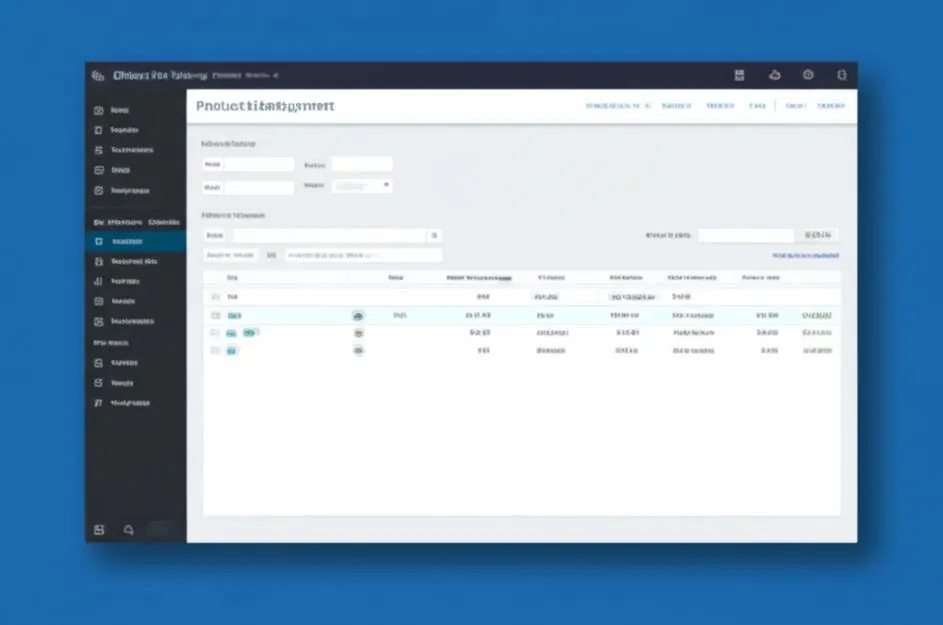Focus the long search field above the table
The width and height of the screenshot is (943, 625).
click(330, 235)
